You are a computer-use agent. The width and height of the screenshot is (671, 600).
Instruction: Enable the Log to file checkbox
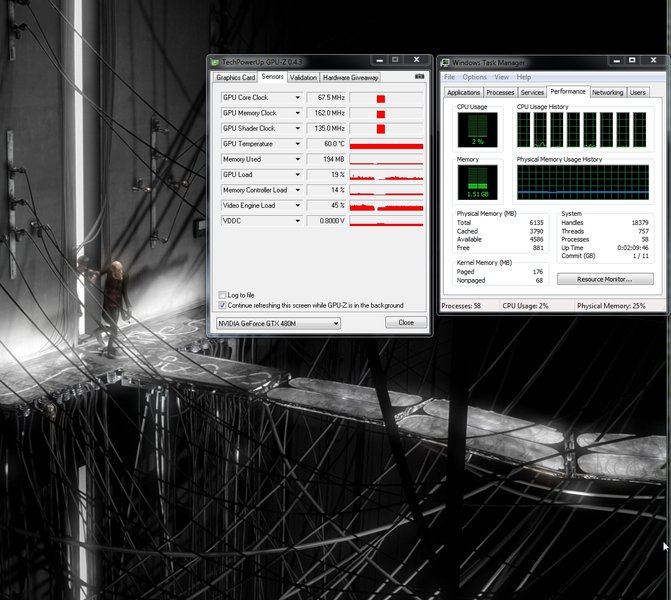pyautogui.click(x=222, y=295)
